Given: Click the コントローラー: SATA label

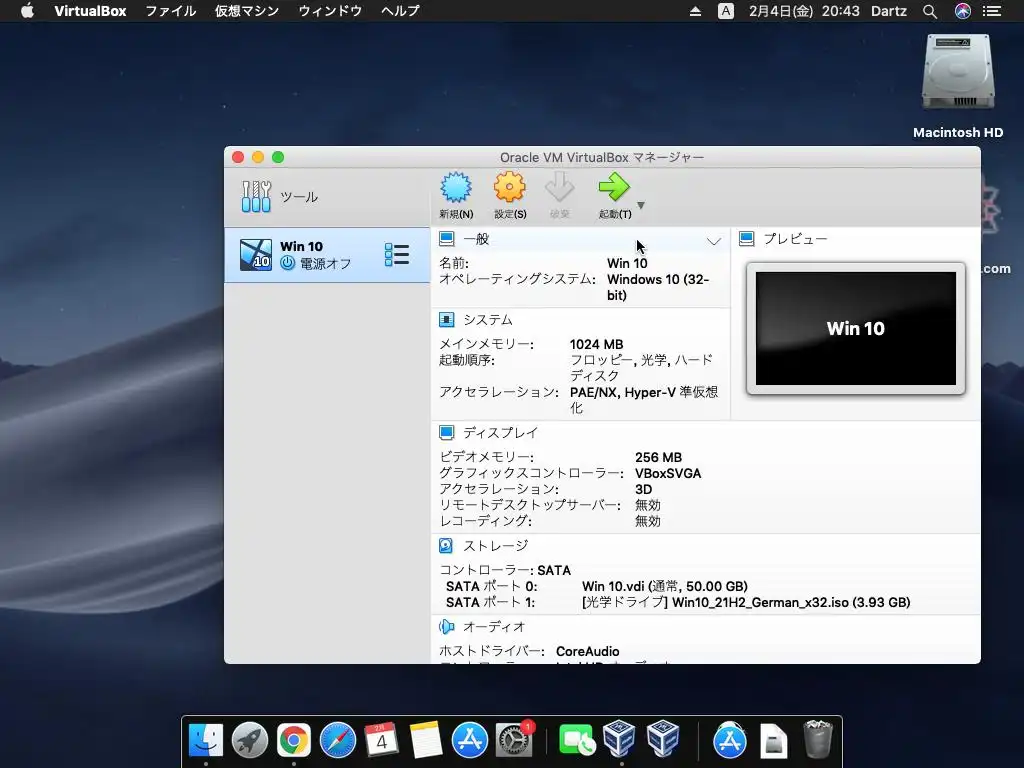Looking at the screenshot, I should (505, 570).
